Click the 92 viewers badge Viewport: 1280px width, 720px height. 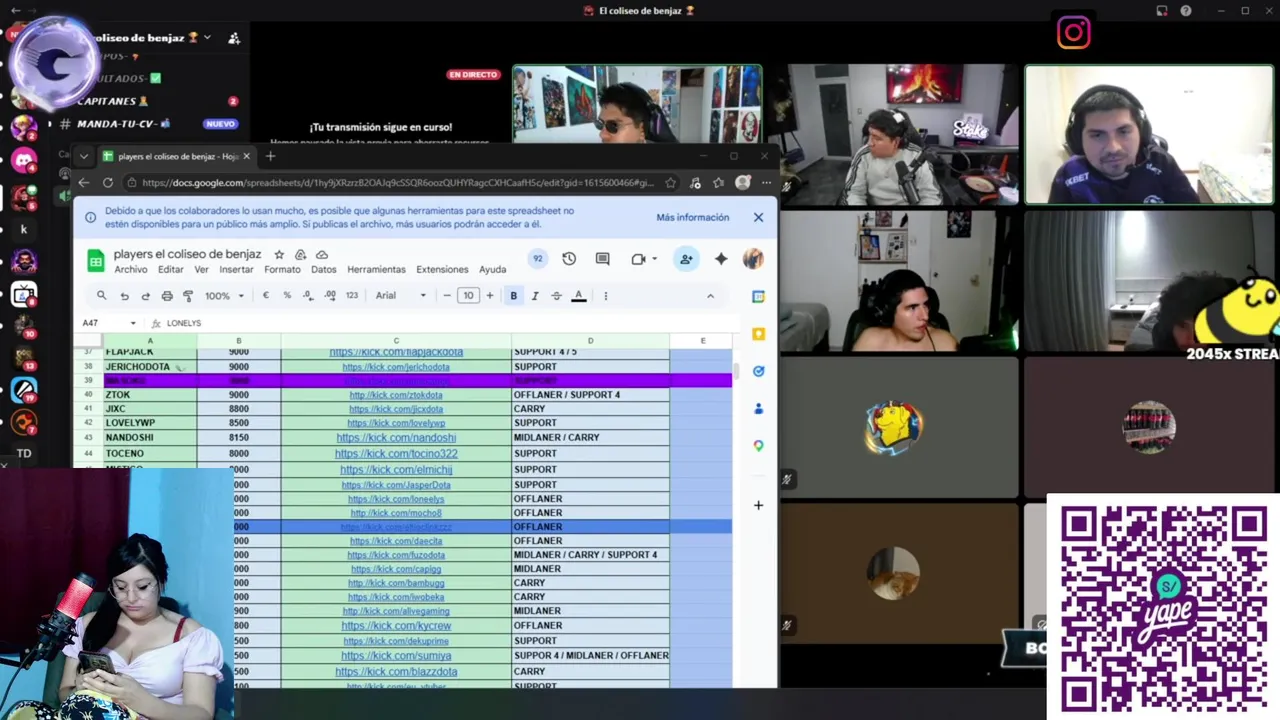538,259
